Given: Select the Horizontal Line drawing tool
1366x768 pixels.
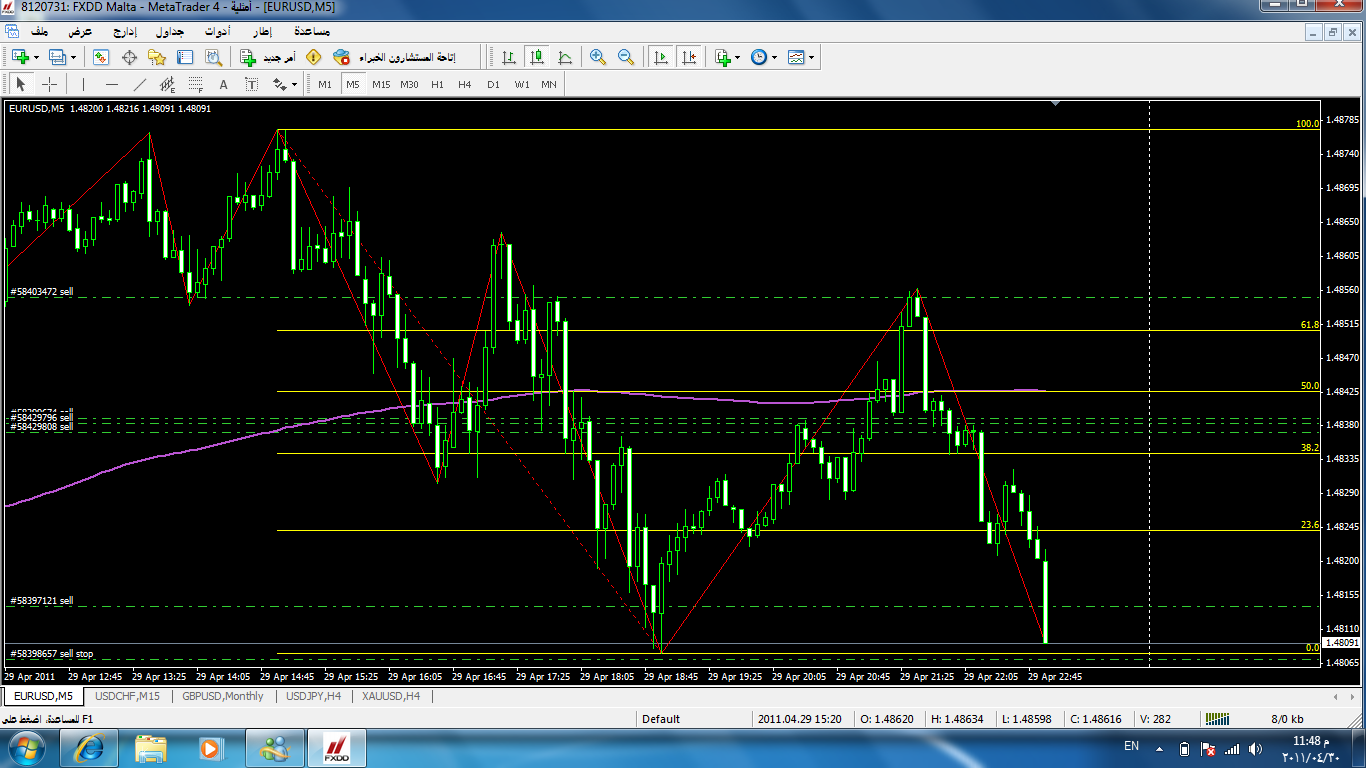Looking at the screenshot, I should (112, 85).
